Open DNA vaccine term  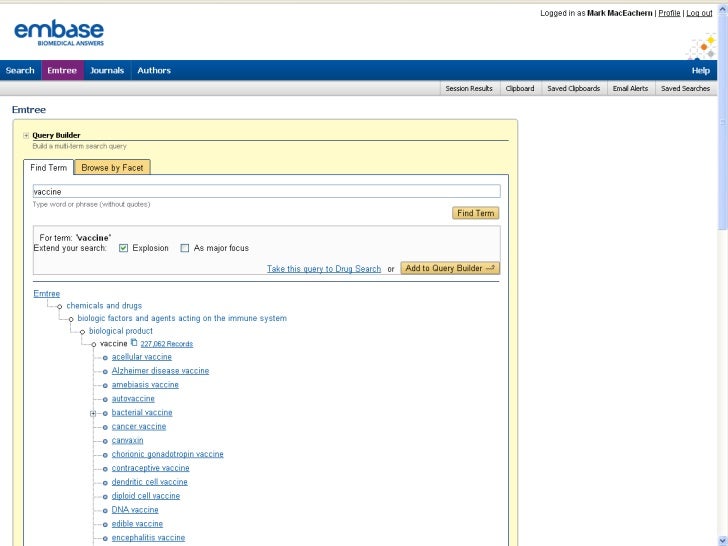click(x=135, y=510)
